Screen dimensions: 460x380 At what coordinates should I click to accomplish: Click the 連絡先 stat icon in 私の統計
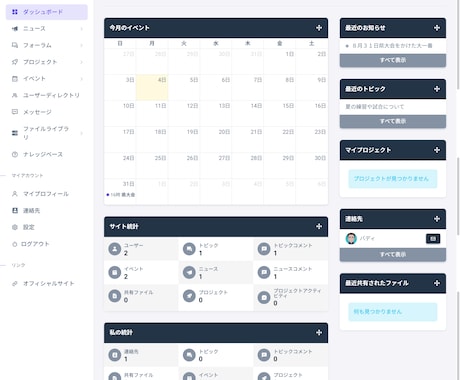[x=115, y=355]
